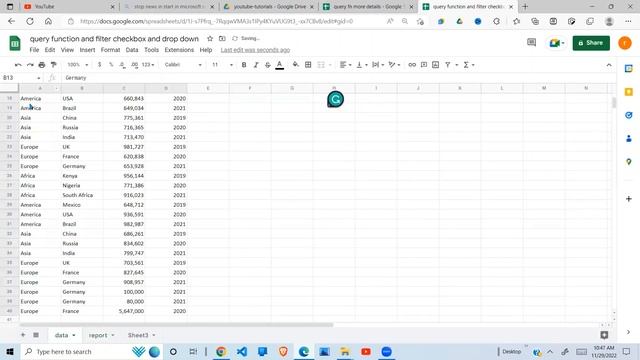640x360 pixels.
Task: Create a filter
Action: [448, 65]
